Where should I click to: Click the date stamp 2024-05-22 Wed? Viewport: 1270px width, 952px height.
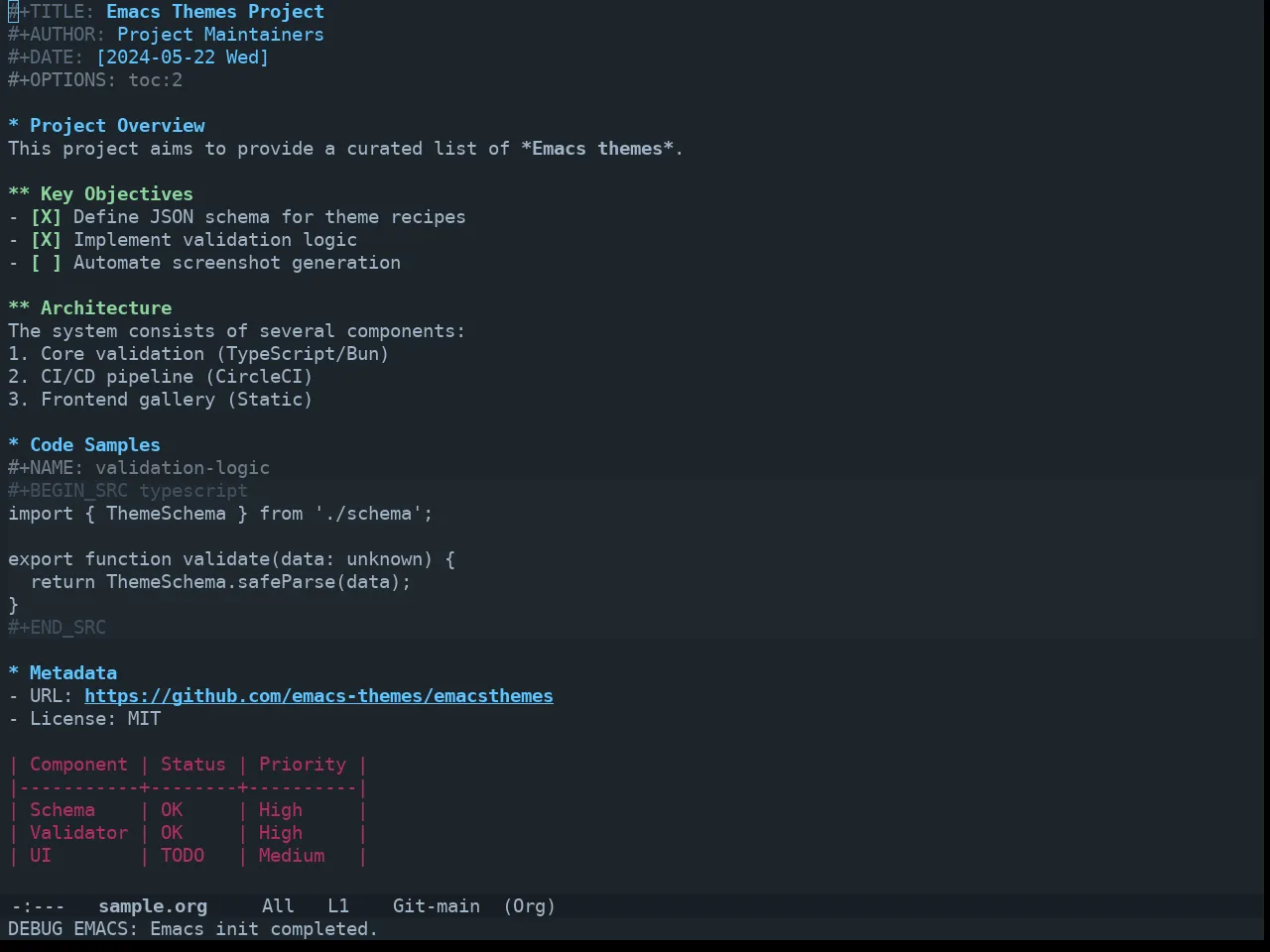(x=183, y=58)
